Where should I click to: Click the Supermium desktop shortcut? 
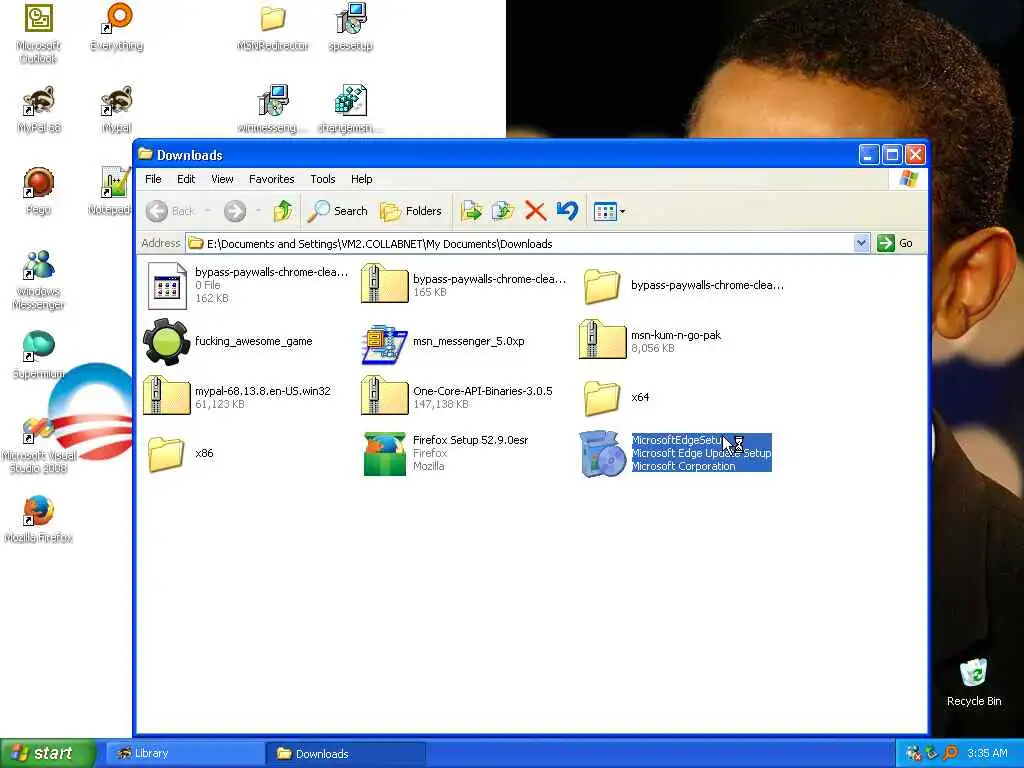tap(39, 347)
